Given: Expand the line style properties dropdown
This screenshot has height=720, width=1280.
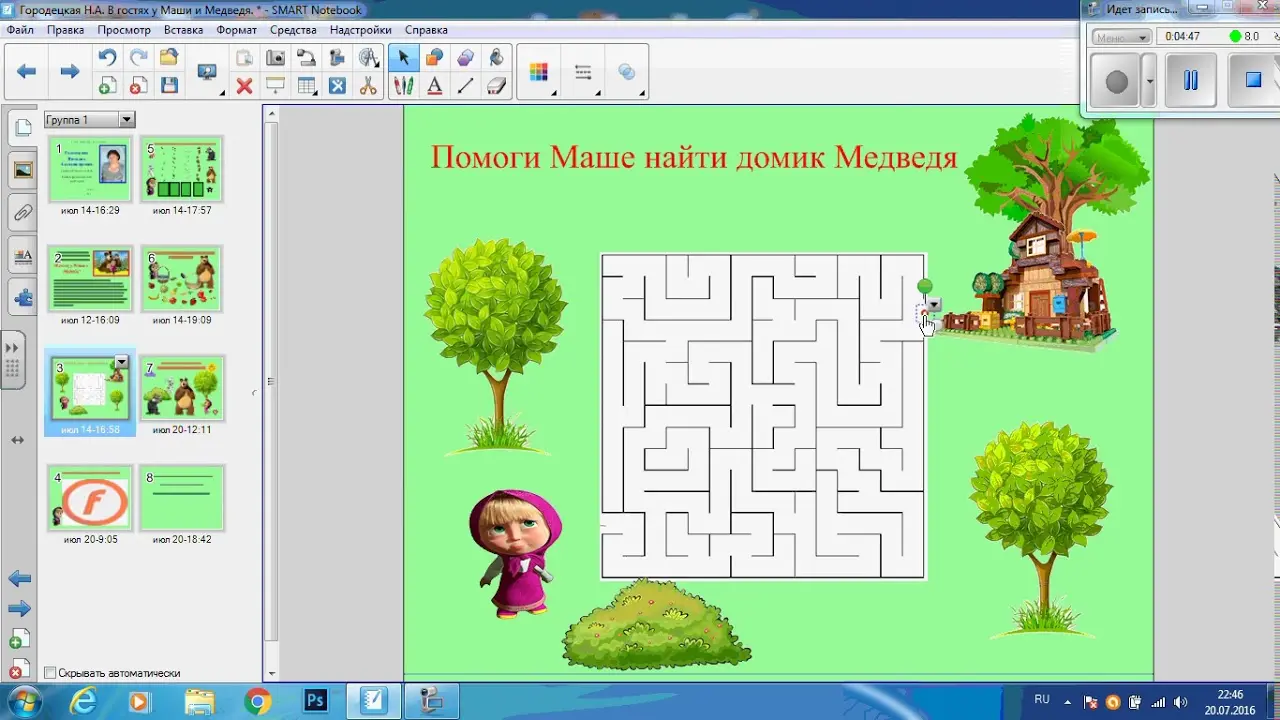Looking at the screenshot, I should (x=584, y=72).
